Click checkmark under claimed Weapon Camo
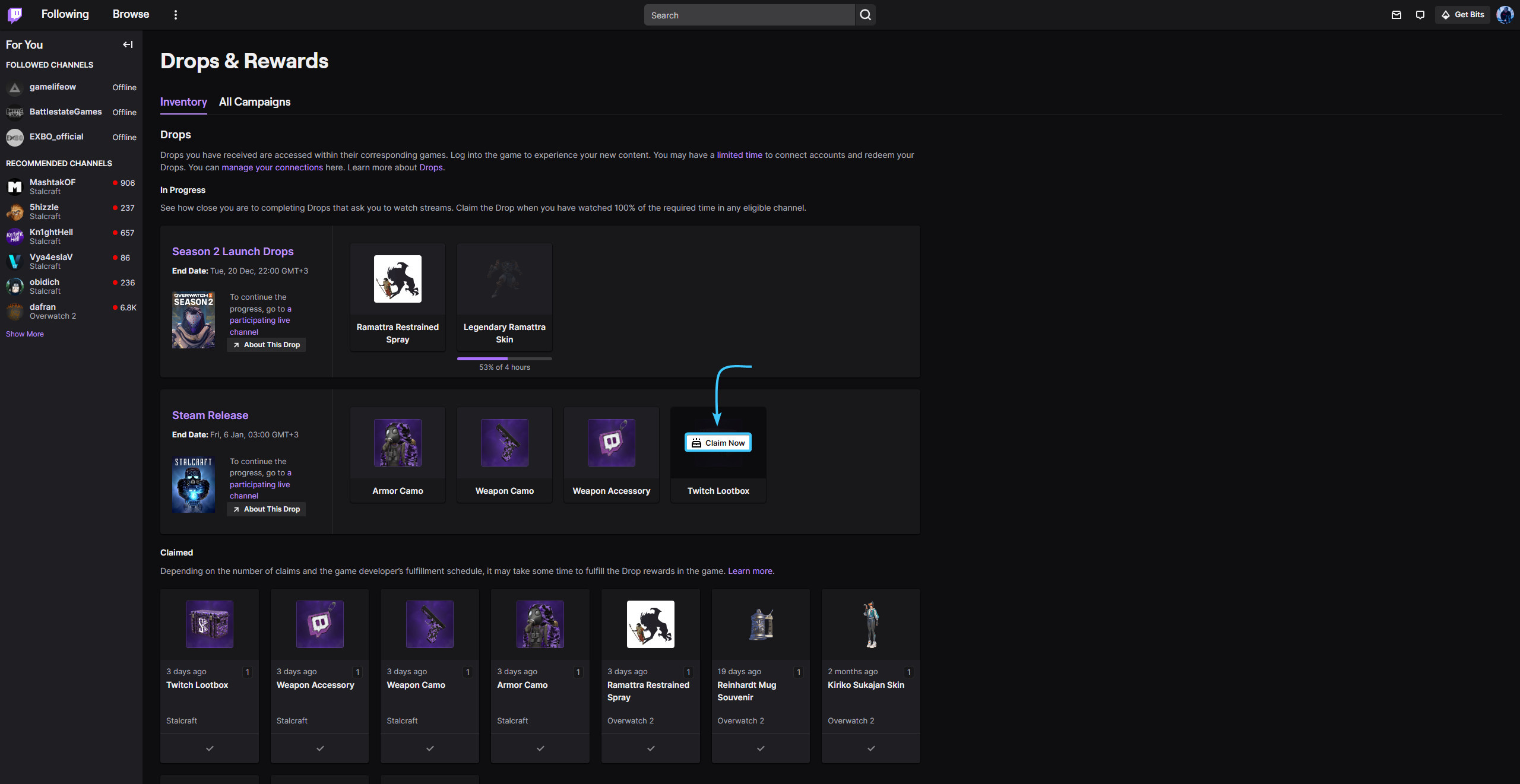The height and width of the screenshot is (784, 1520). point(430,748)
